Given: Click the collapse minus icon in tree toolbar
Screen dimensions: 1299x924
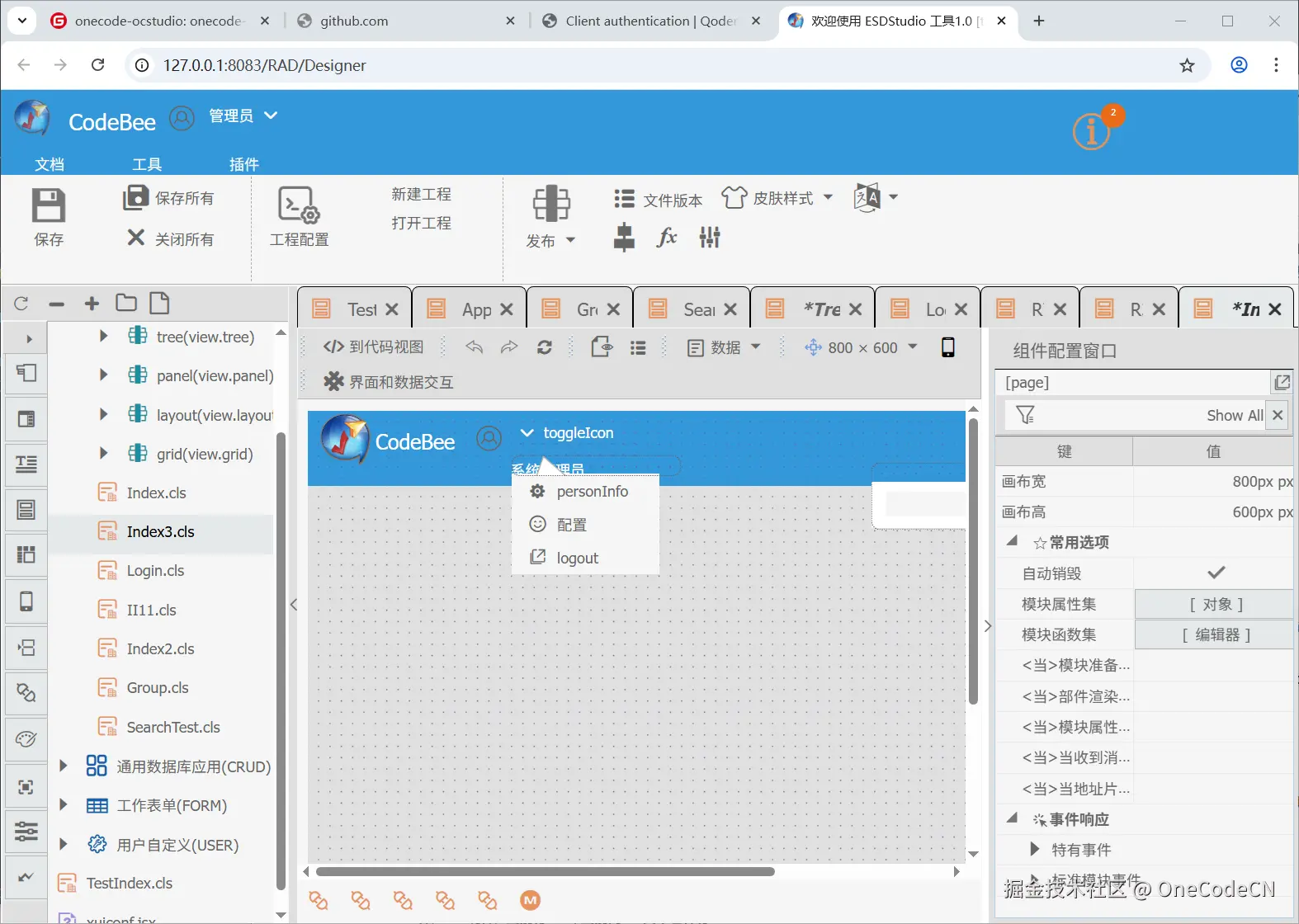Looking at the screenshot, I should click(56, 304).
